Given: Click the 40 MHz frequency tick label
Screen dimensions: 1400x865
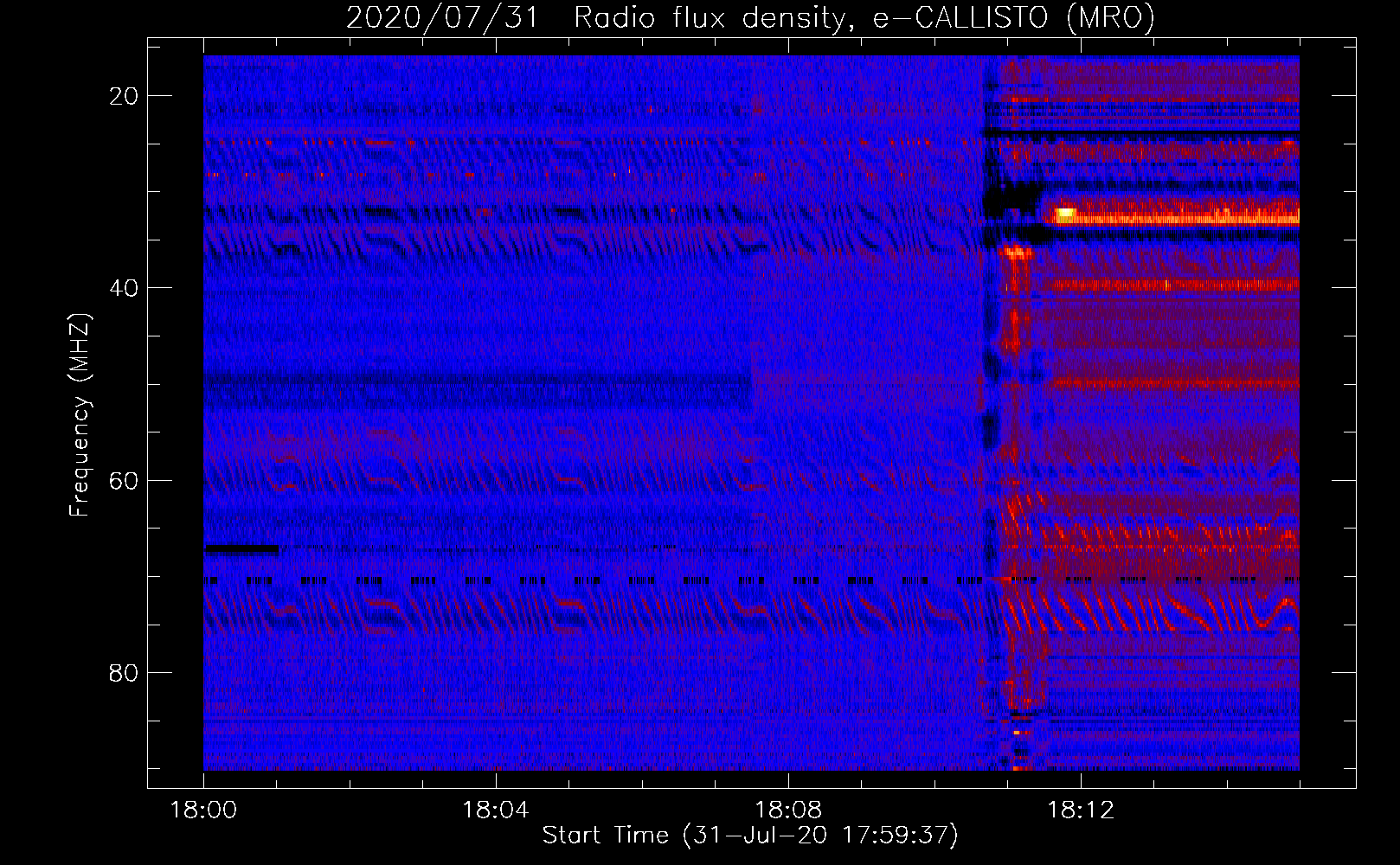Looking at the screenshot, I should tap(124, 288).
